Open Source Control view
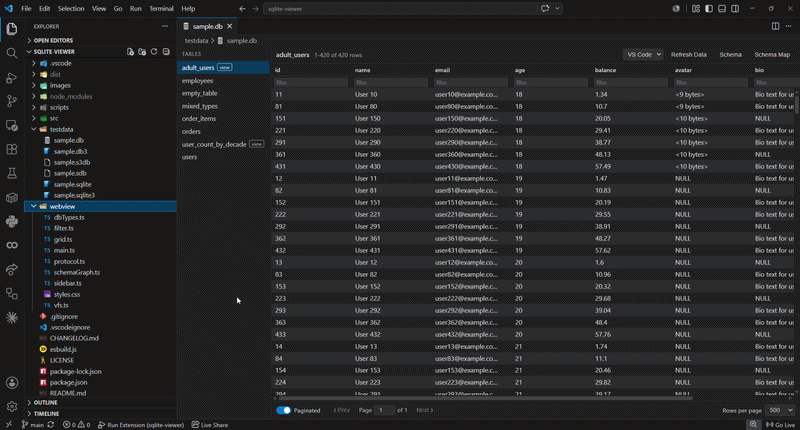This screenshot has width=800, height=430. point(12,101)
